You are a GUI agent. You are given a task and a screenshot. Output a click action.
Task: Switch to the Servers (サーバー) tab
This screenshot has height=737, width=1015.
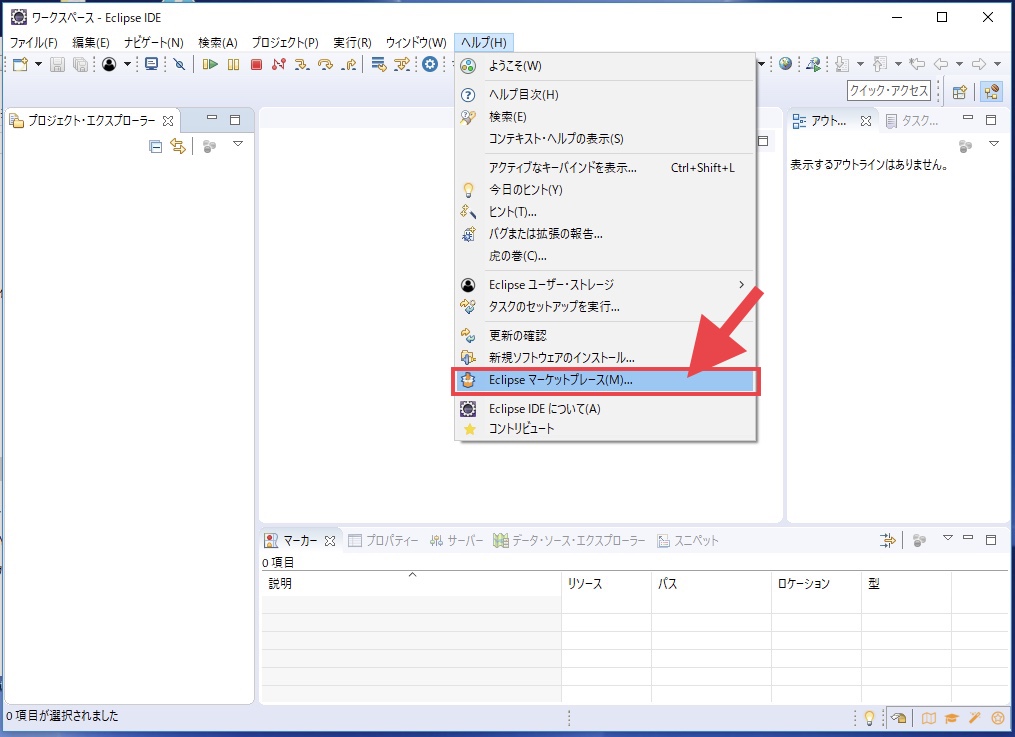click(x=456, y=541)
